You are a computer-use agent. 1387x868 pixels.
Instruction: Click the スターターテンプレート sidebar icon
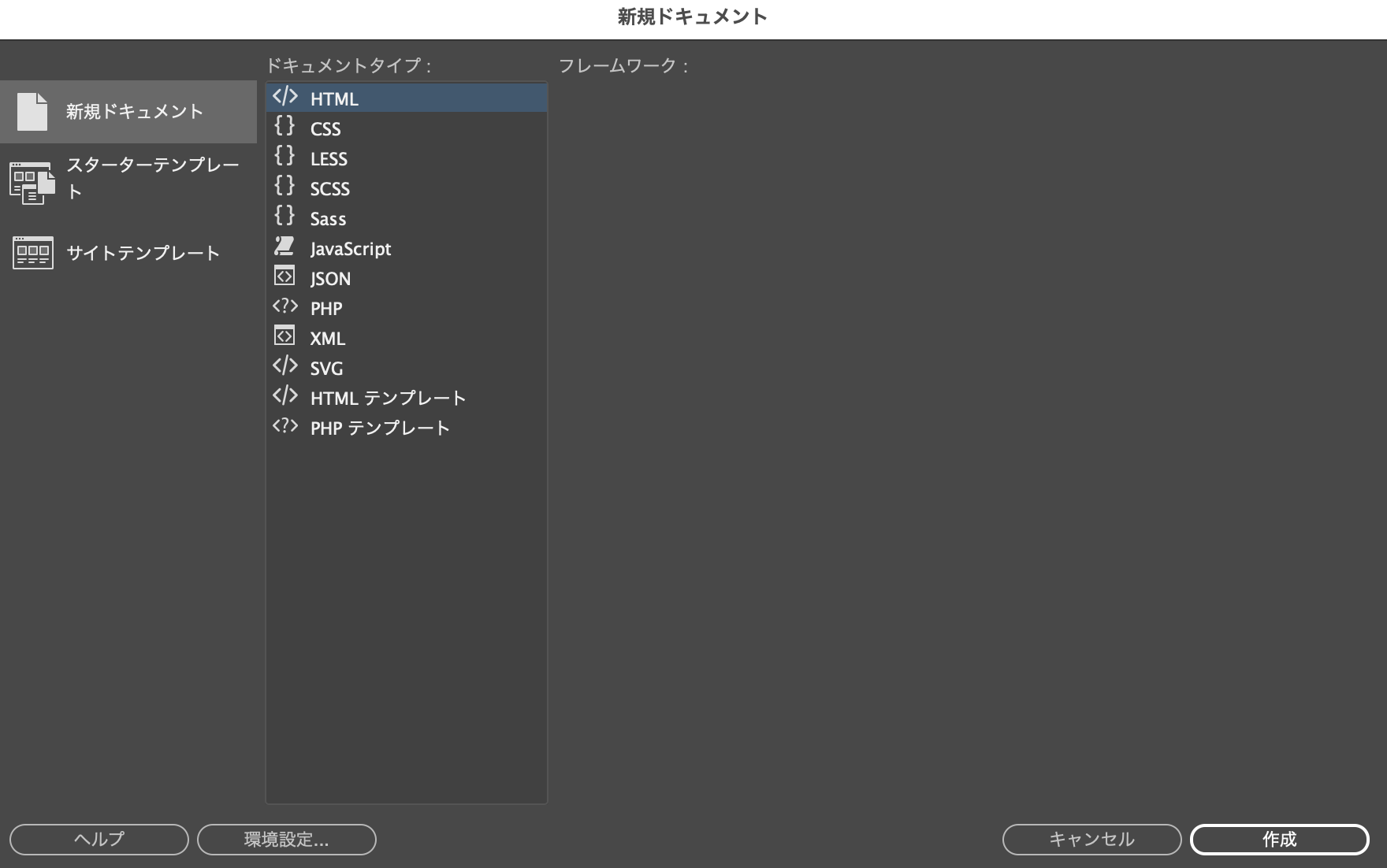pos(32,183)
